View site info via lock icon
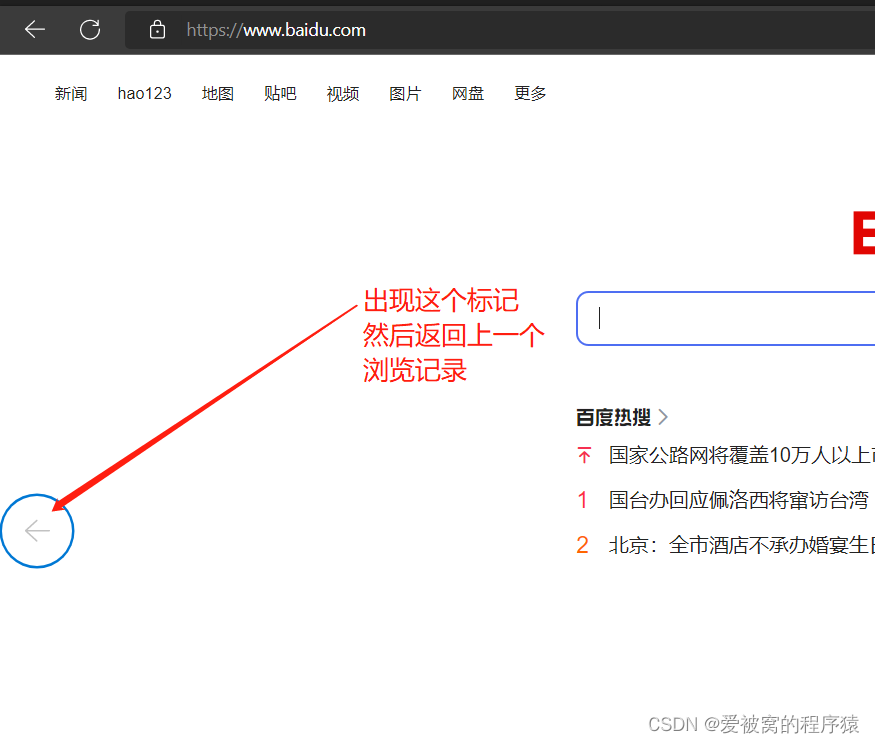Image resolution: width=875 pixels, height=743 pixels. pos(157,30)
